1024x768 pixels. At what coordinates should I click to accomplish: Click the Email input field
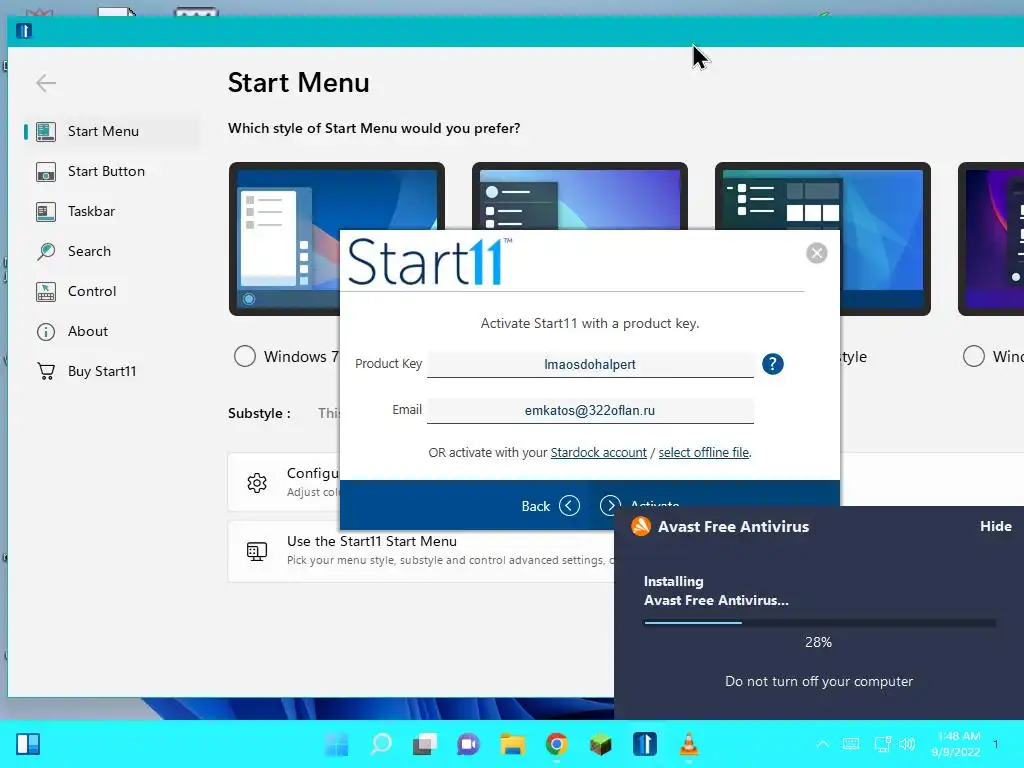click(590, 411)
